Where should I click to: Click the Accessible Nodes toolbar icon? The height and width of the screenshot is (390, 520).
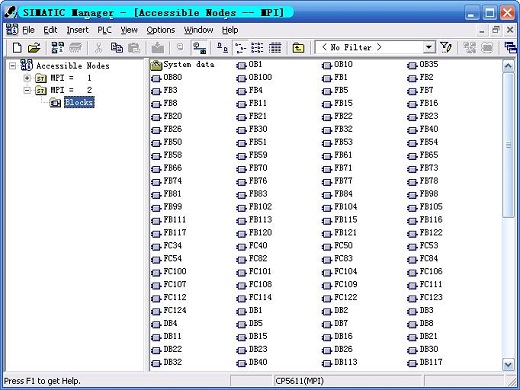point(57,48)
